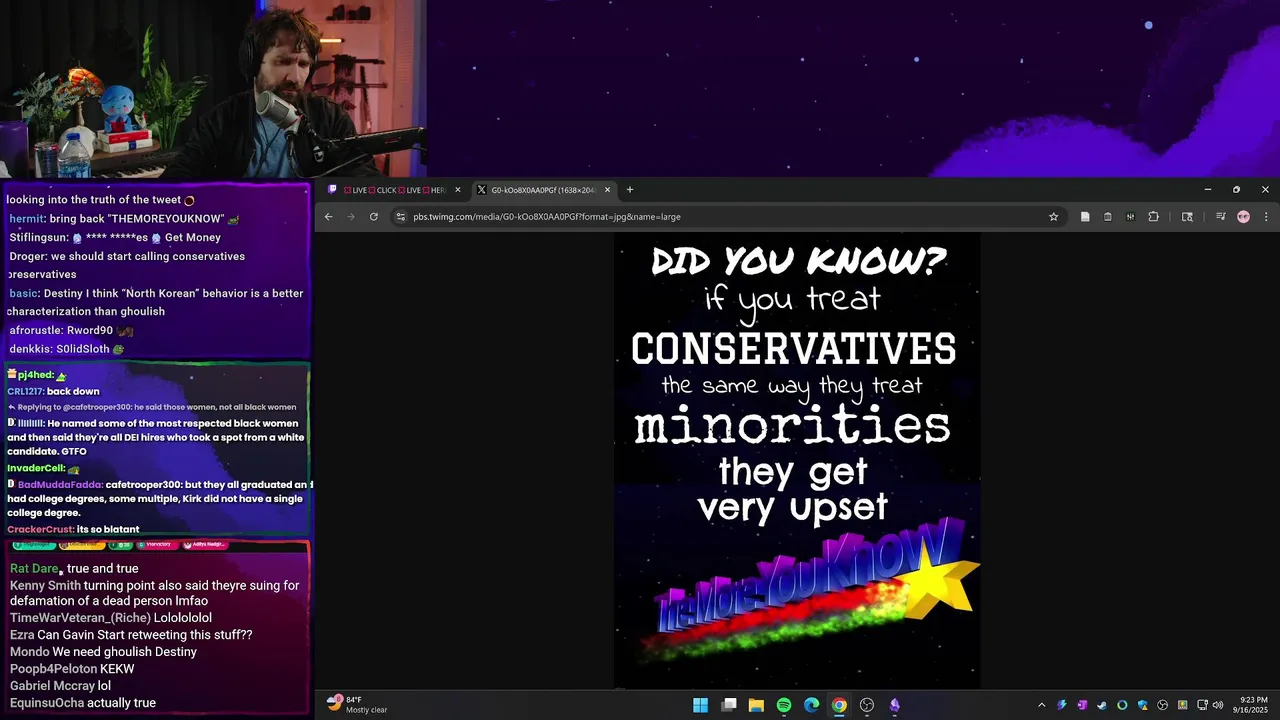
Task: Click YouTube chat name TimeWarVeteran_(Riche)
Action: pos(80,618)
